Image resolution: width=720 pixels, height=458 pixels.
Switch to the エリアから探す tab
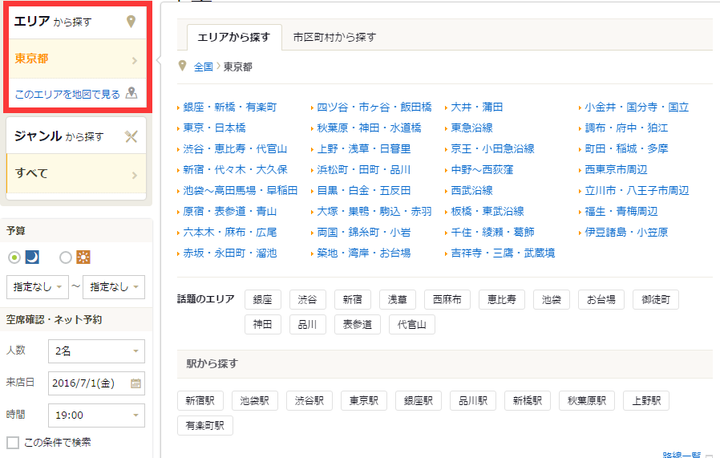(x=234, y=37)
